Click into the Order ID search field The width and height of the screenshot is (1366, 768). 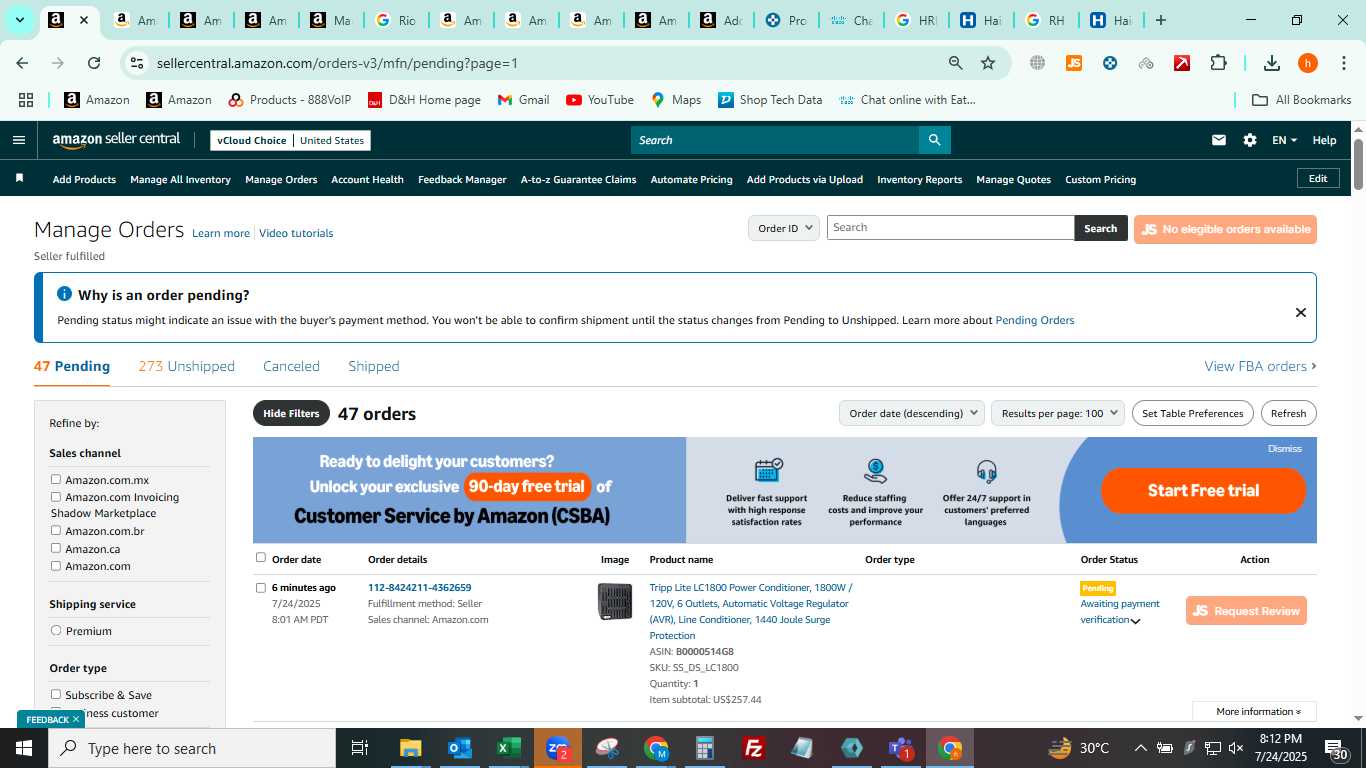point(950,228)
